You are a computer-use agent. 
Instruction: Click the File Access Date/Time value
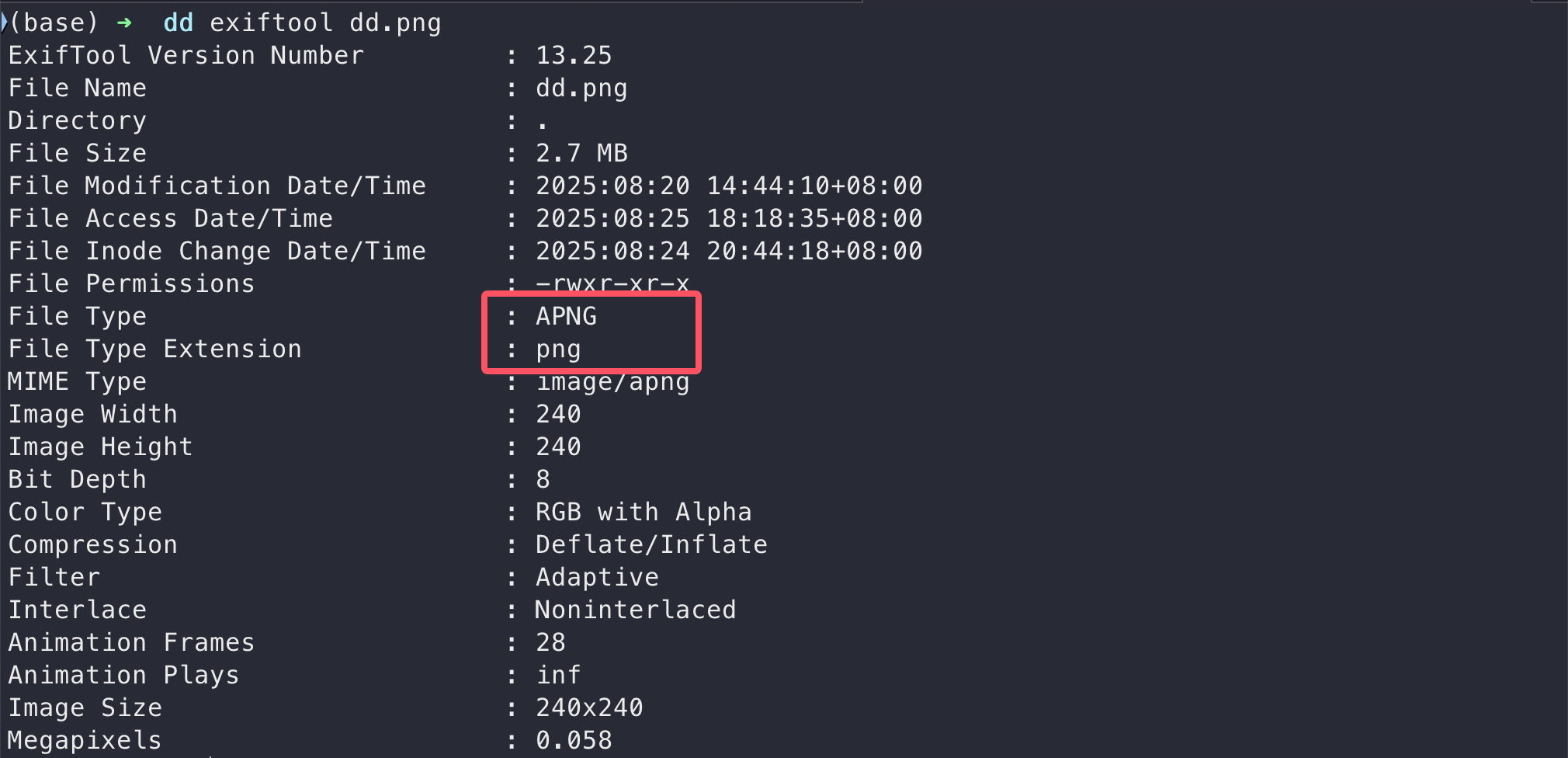click(729, 218)
